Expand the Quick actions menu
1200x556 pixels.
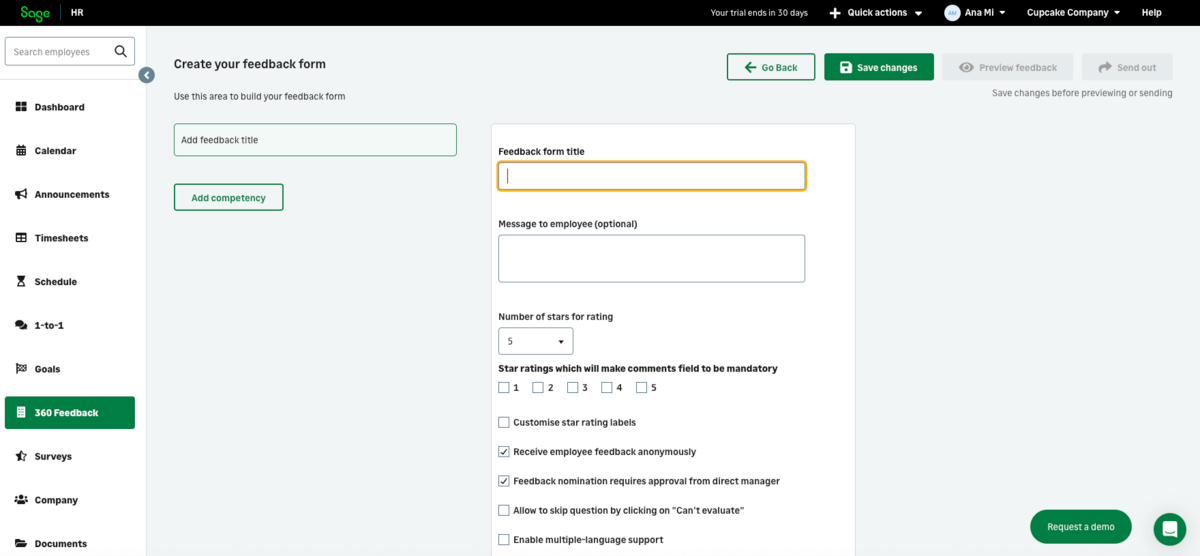876,13
